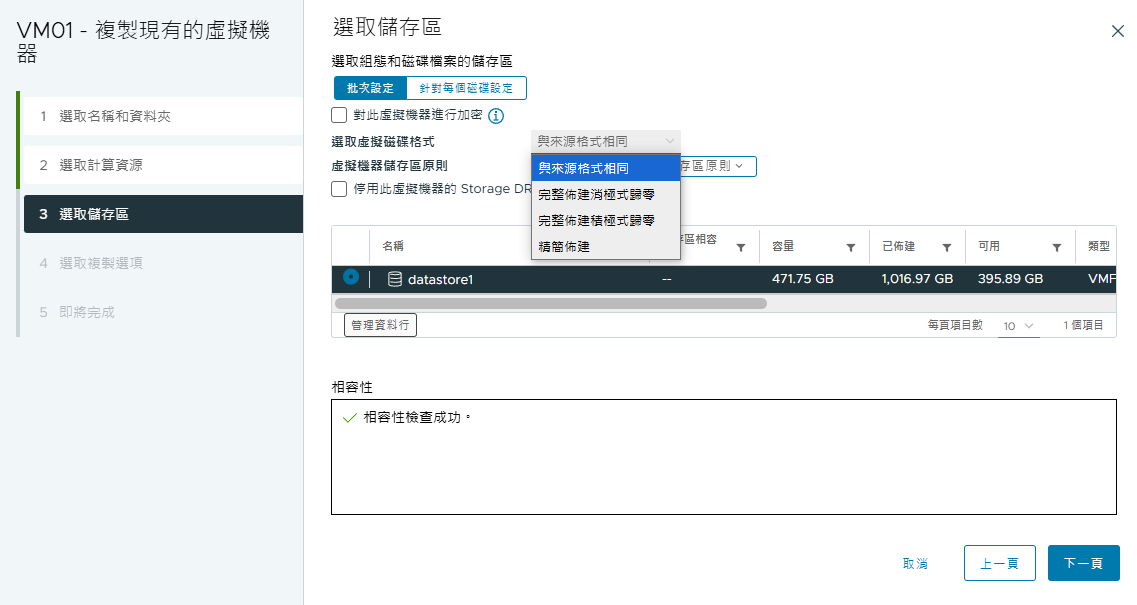Viewport: 1137px width, 605px height.
Task: Click 1,016.97 GB provisioned value
Action: [917, 279]
